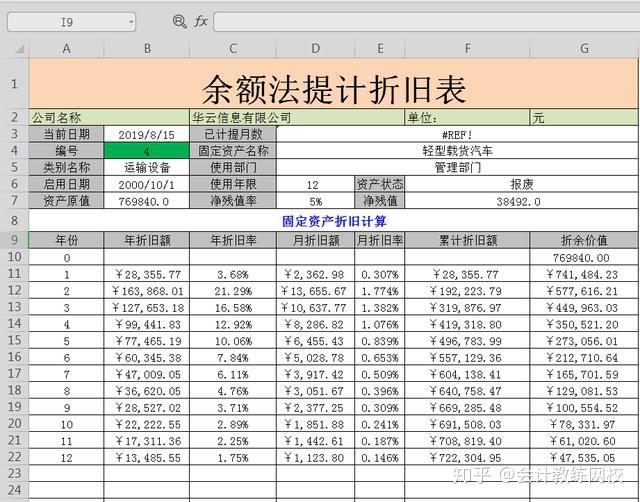
Task: Click the 累计折旧额 heading cell
Action: (467, 240)
